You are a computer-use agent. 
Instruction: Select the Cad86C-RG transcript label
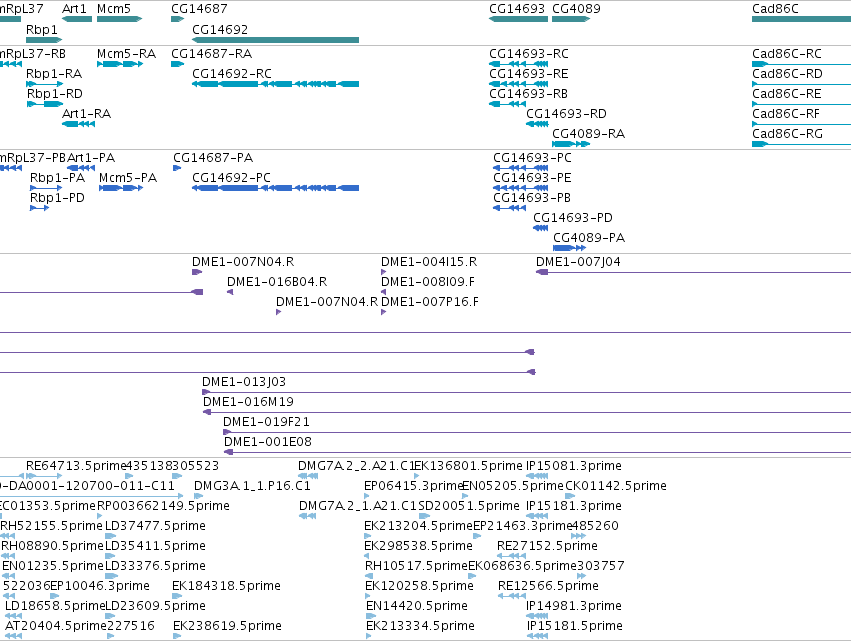tap(788, 134)
